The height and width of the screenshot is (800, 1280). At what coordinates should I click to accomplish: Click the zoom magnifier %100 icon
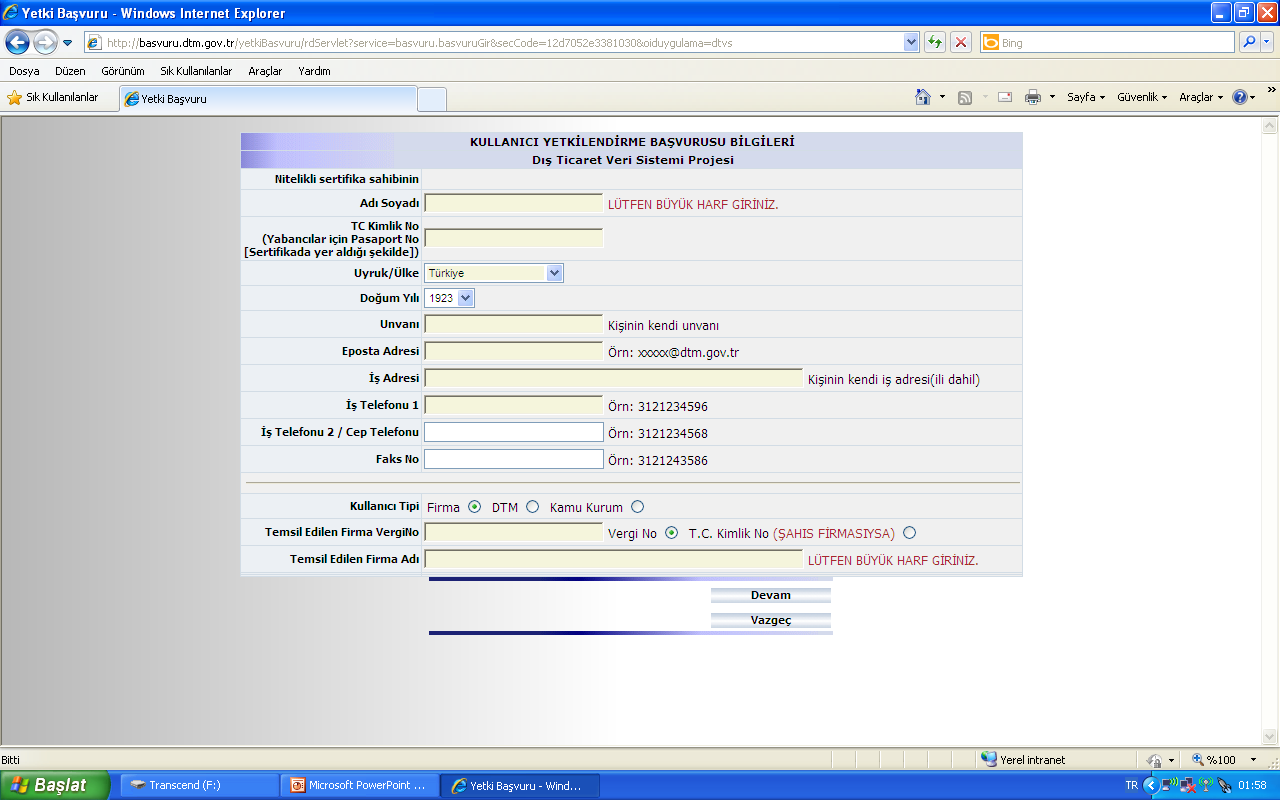[x=1197, y=759]
